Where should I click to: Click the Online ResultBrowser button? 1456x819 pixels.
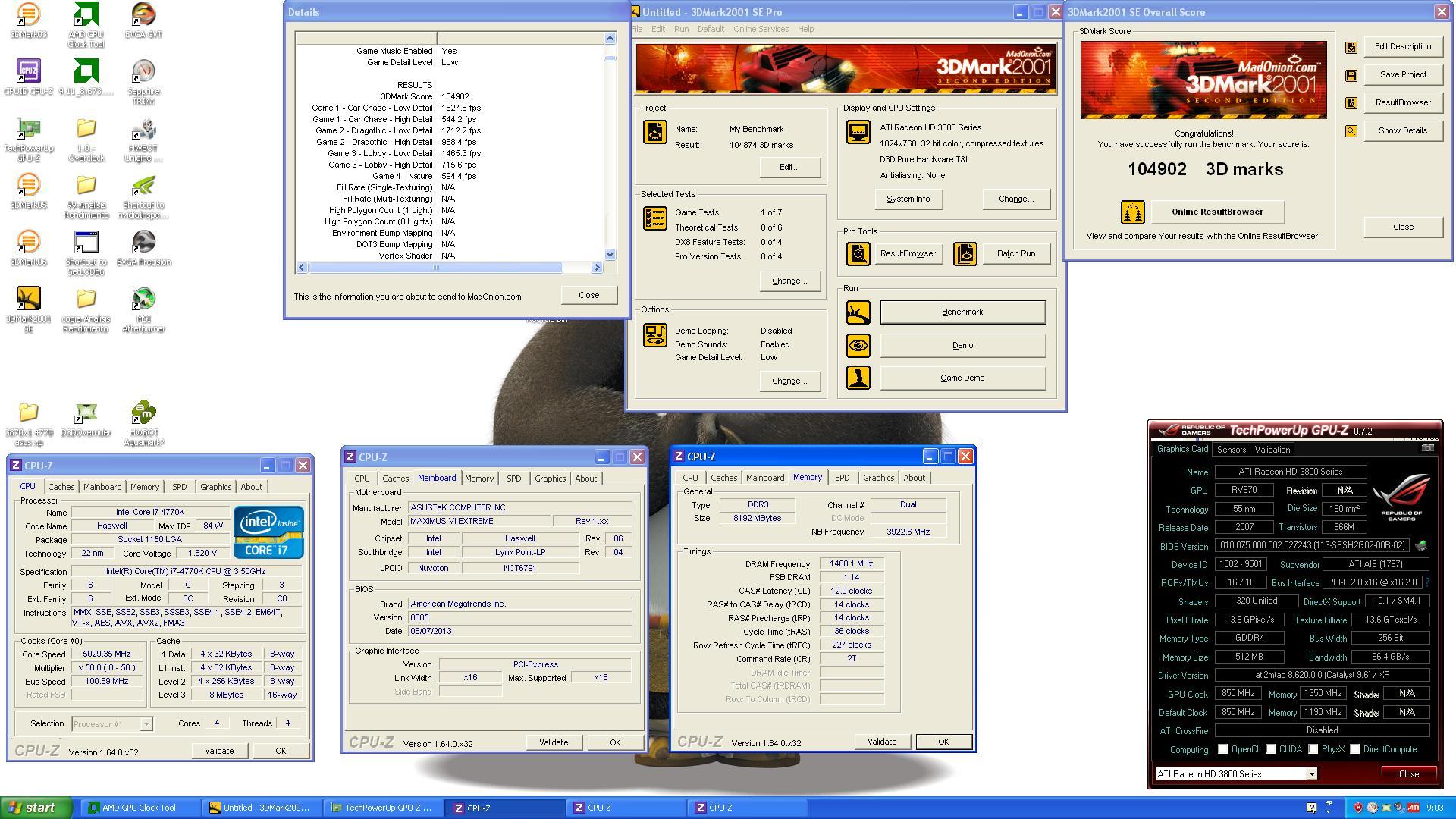(x=1217, y=212)
